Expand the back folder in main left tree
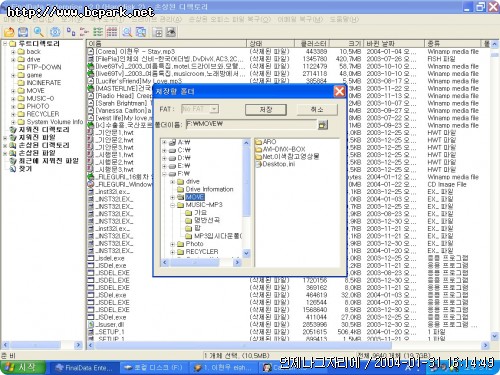This screenshot has height=375, width=500. [13, 52]
